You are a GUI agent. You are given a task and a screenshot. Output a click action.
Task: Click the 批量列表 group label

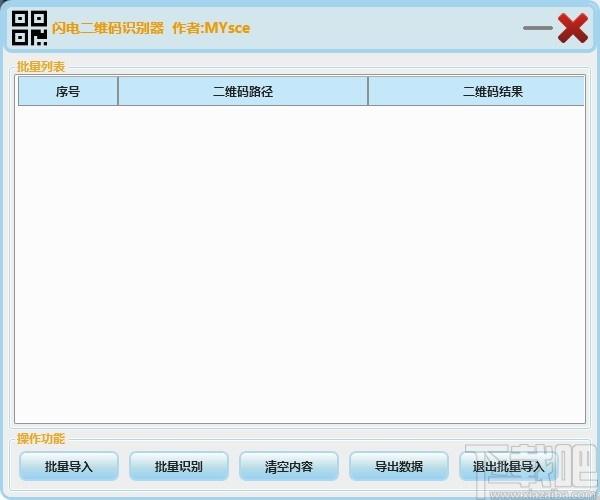point(41,67)
